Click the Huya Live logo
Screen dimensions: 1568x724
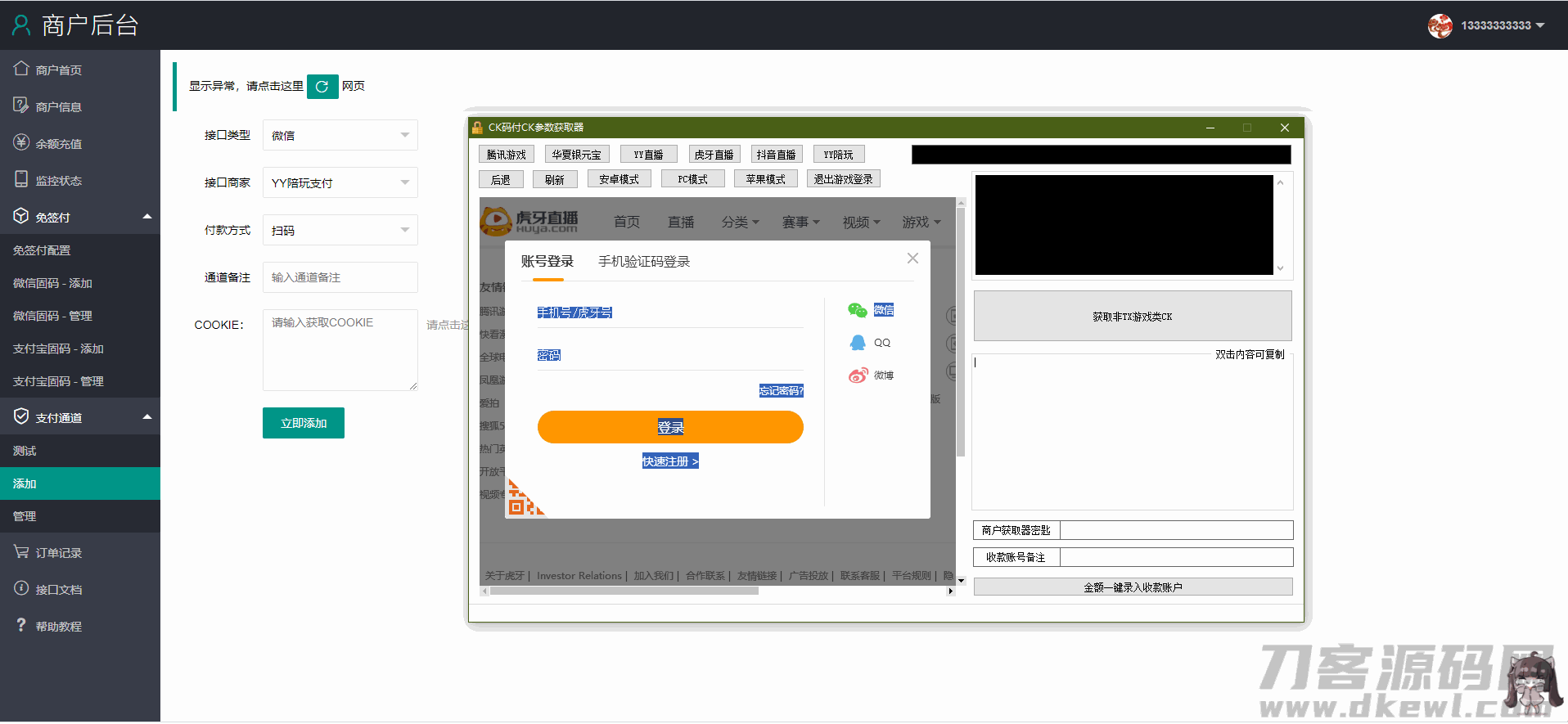click(x=529, y=221)
